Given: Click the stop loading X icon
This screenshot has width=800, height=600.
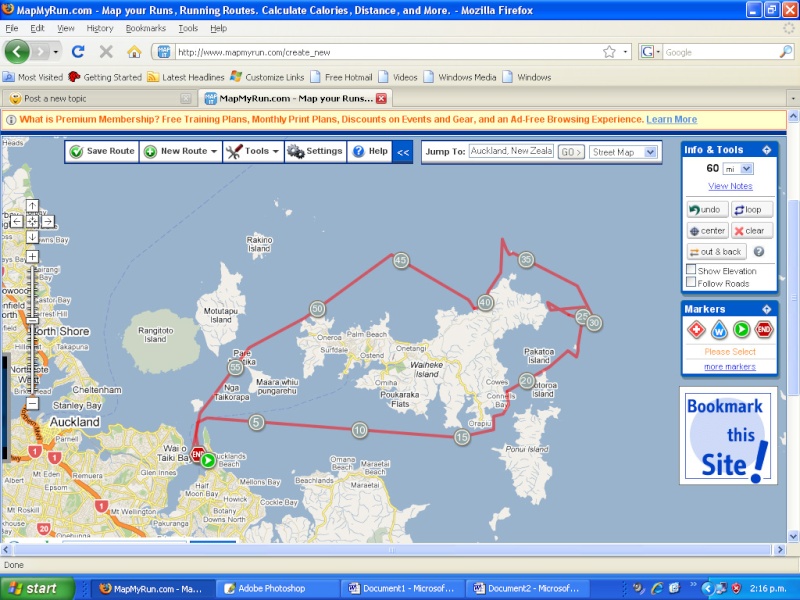Looking at the screenshot, I should click(106, 52).
